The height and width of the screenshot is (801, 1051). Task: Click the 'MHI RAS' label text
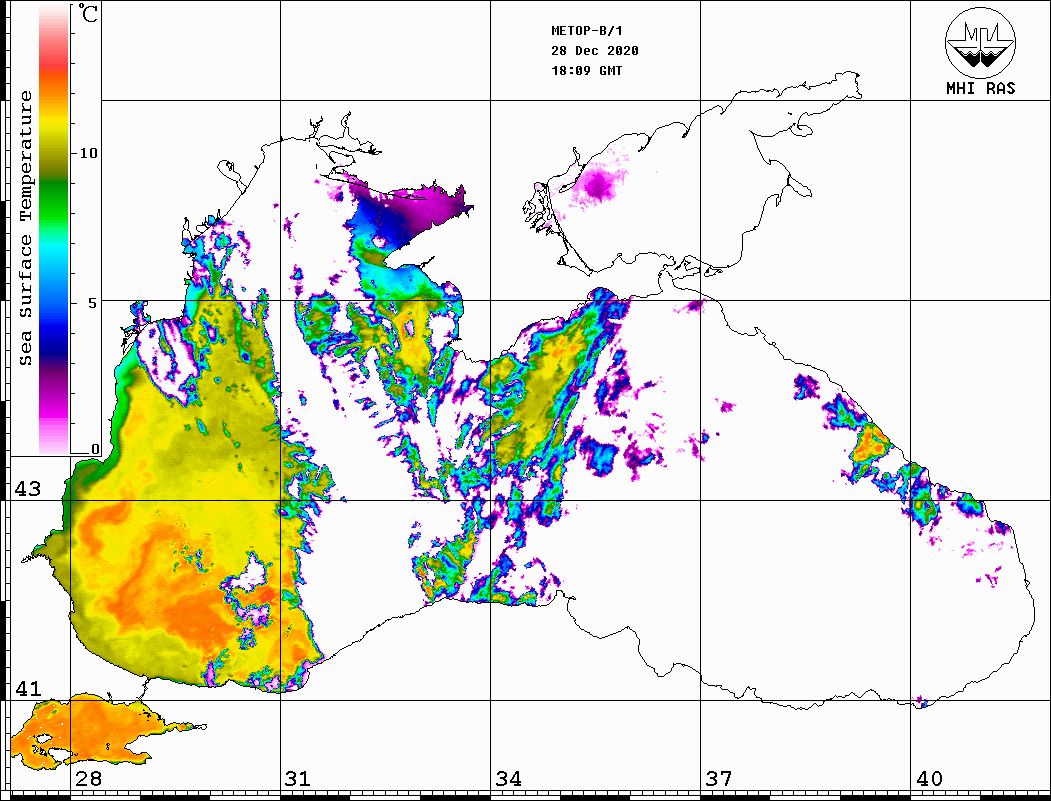[980, 88]
